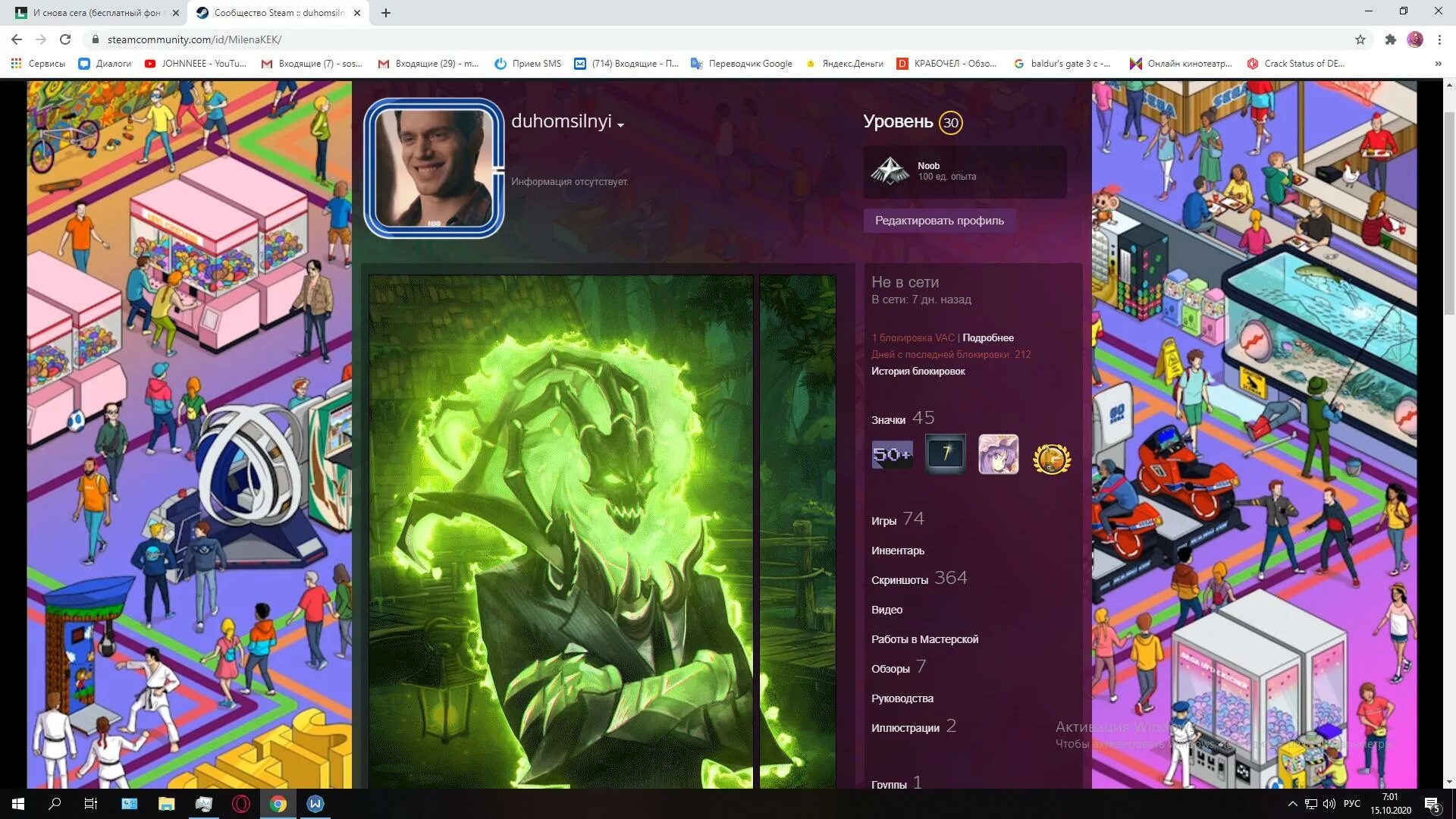This screenshot has height=819, width=1456.
Task: Open the Яндекс.Деньги bookmark
Action: (844, 64)
